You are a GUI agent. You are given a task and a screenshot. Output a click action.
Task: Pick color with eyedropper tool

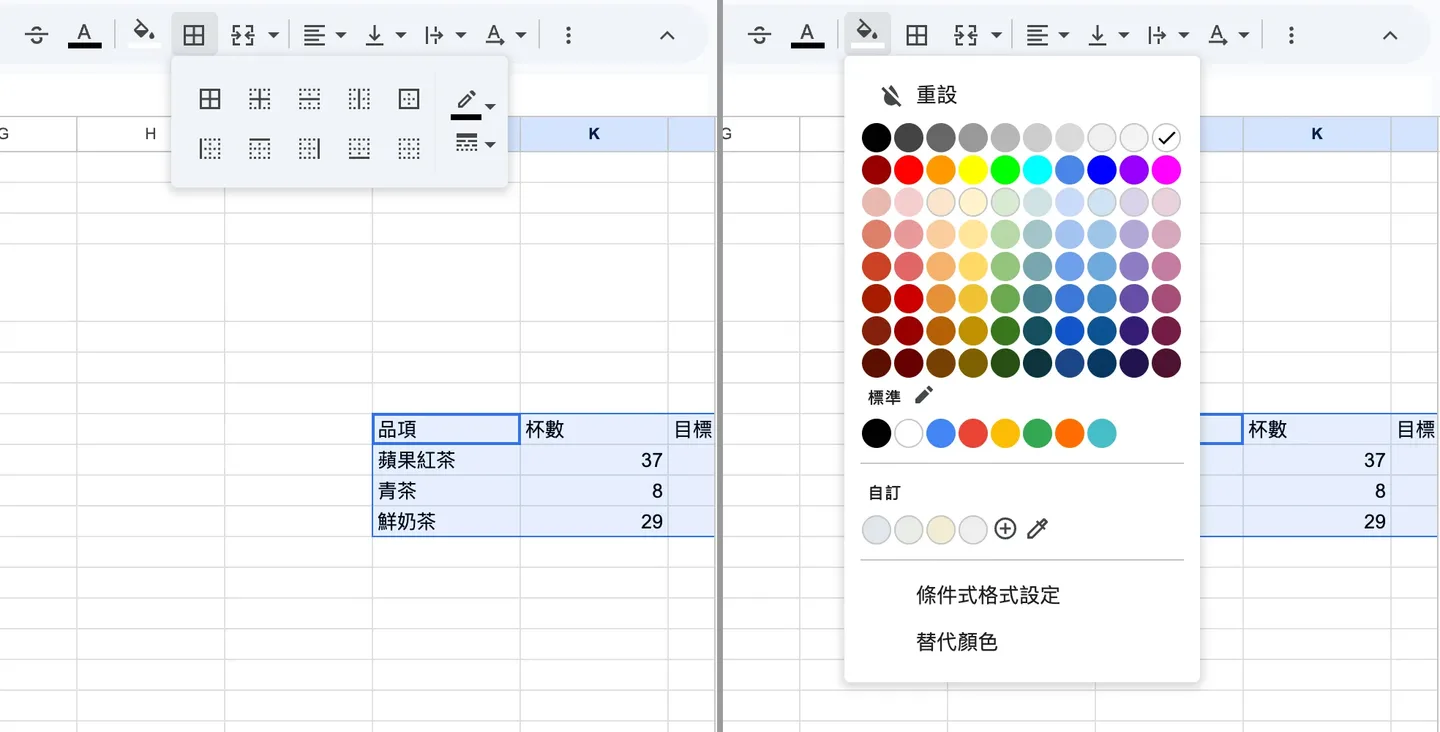[x=1037, y=529]
